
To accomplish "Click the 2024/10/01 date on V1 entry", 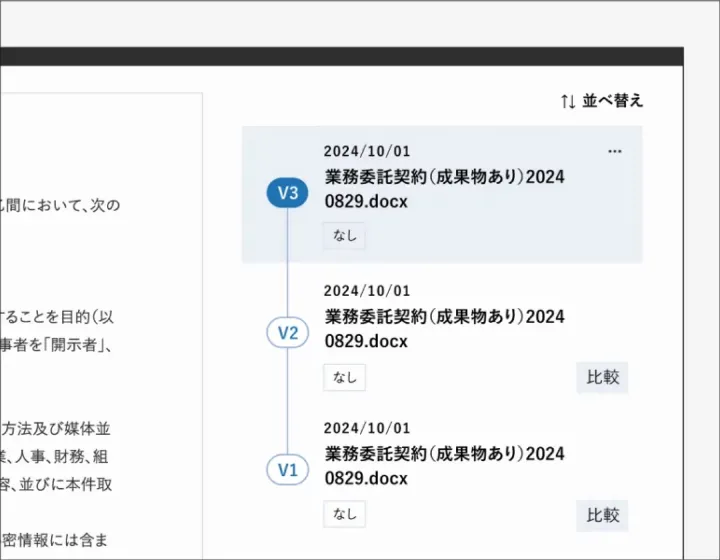I will [x=367, y=428].
